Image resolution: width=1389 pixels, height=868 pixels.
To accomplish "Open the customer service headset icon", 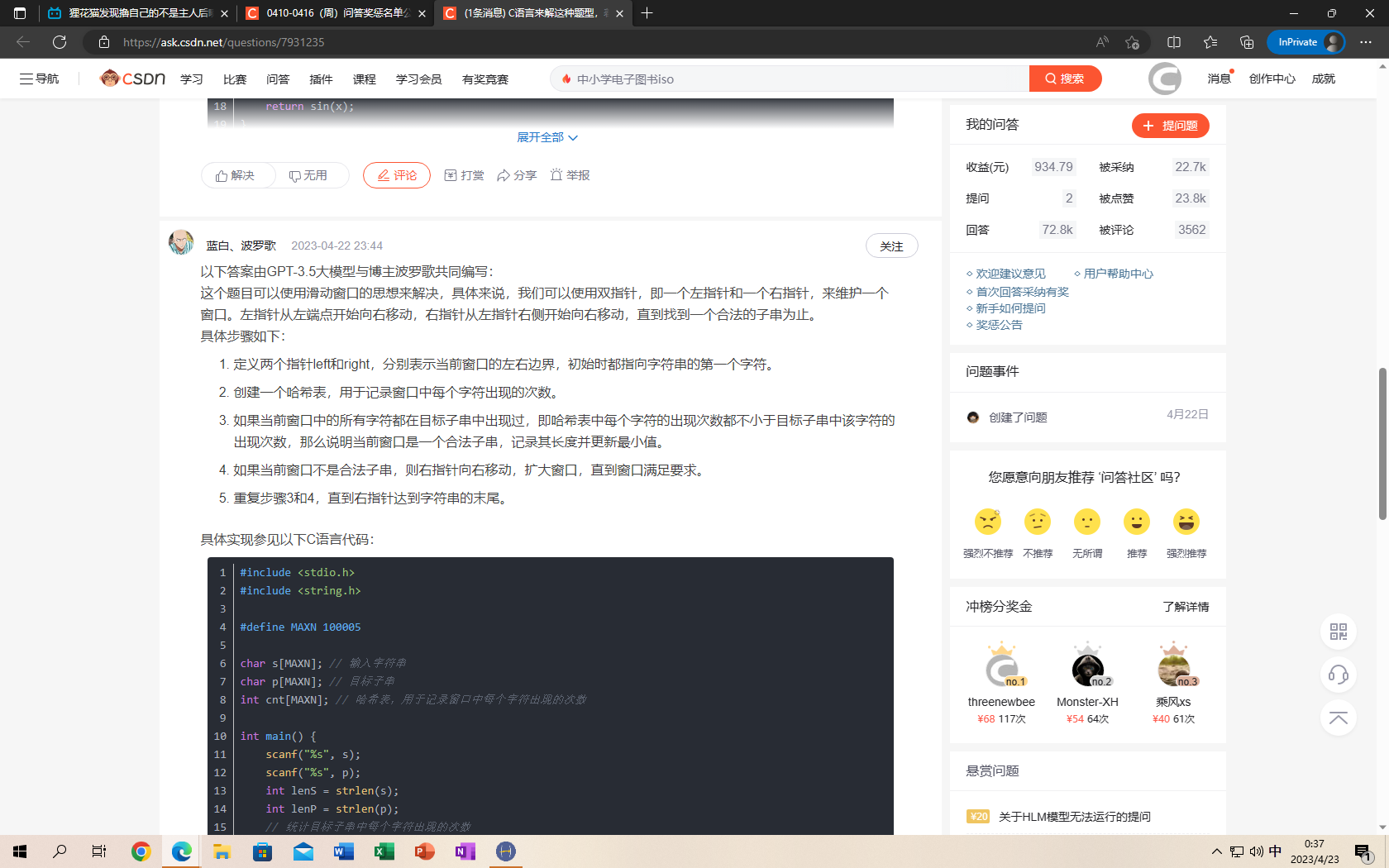I will tap(1339, 675).
